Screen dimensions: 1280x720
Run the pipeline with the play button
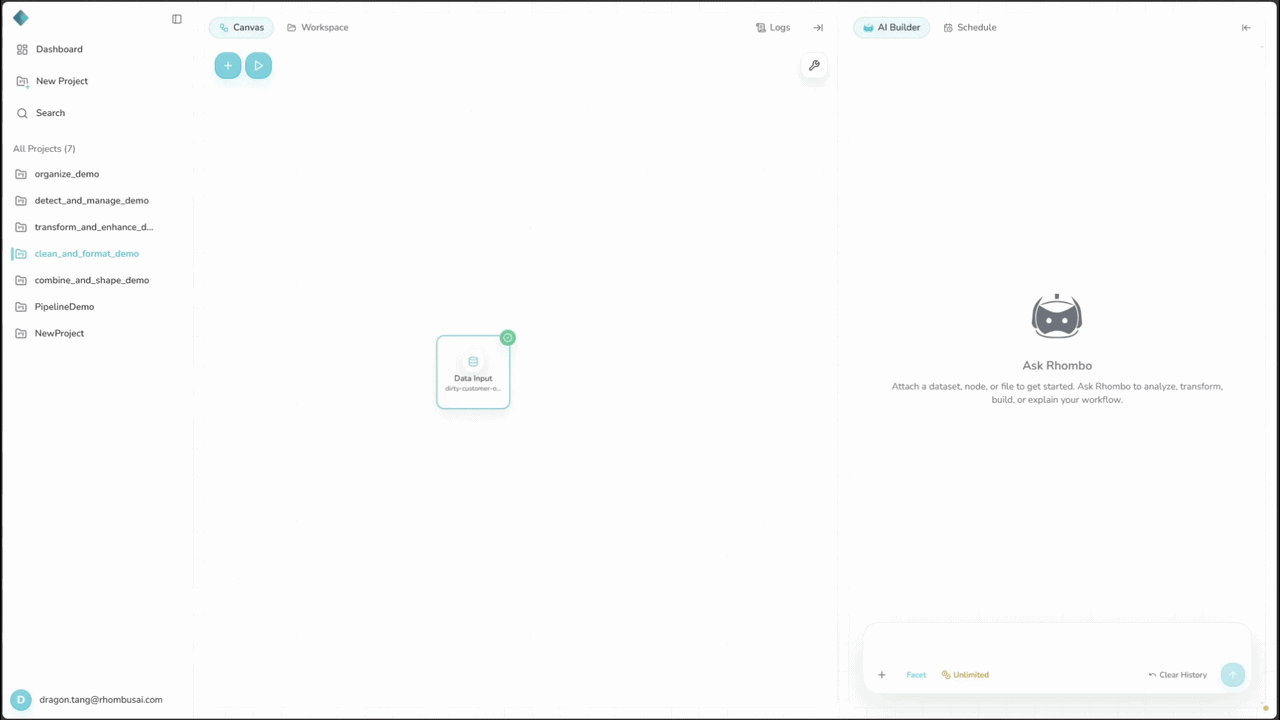258,66
